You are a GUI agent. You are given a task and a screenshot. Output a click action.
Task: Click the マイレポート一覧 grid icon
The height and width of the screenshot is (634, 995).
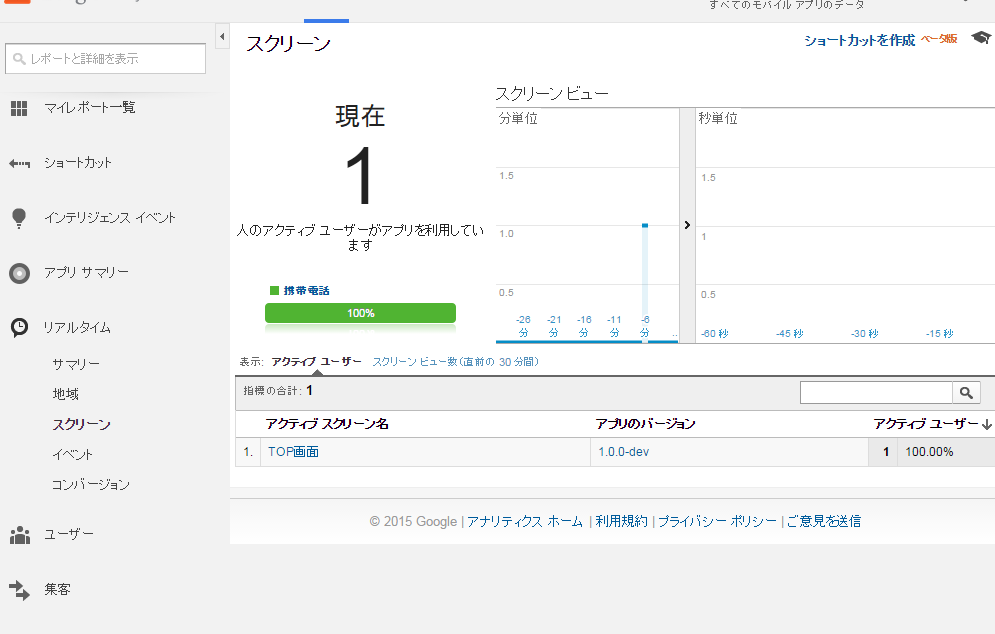(19, 108)
